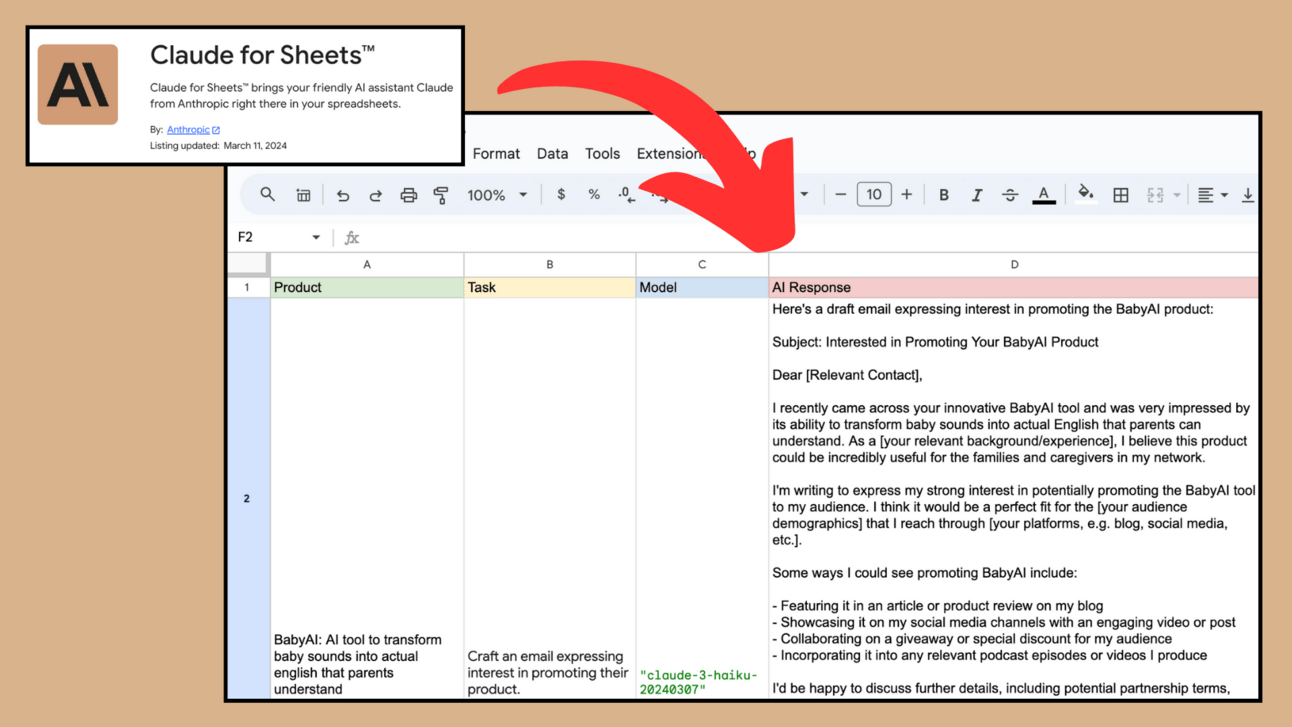
Task: Select column A header
Action: point(367,265)
